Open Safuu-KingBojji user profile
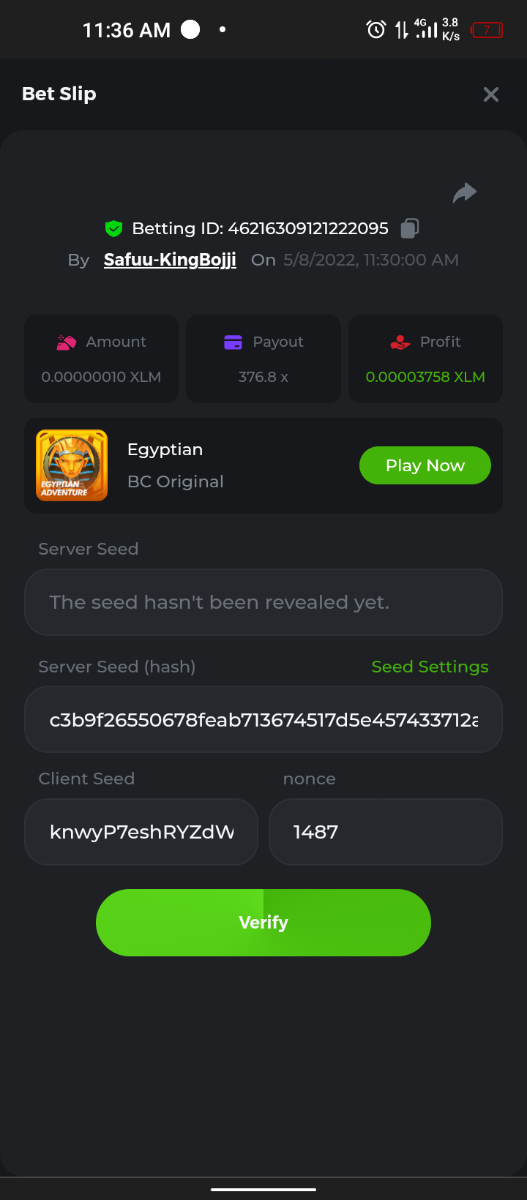Image resolution: width=527 pixels, height=1200 pixels. (170, 260)
